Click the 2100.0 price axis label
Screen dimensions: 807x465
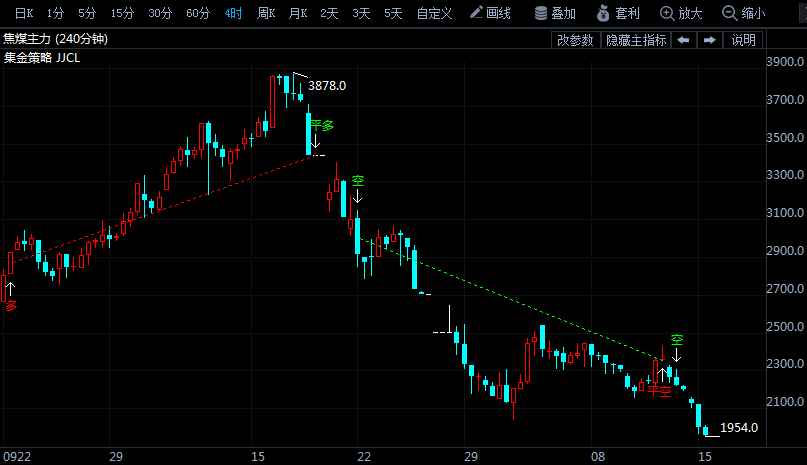(785, 402)
